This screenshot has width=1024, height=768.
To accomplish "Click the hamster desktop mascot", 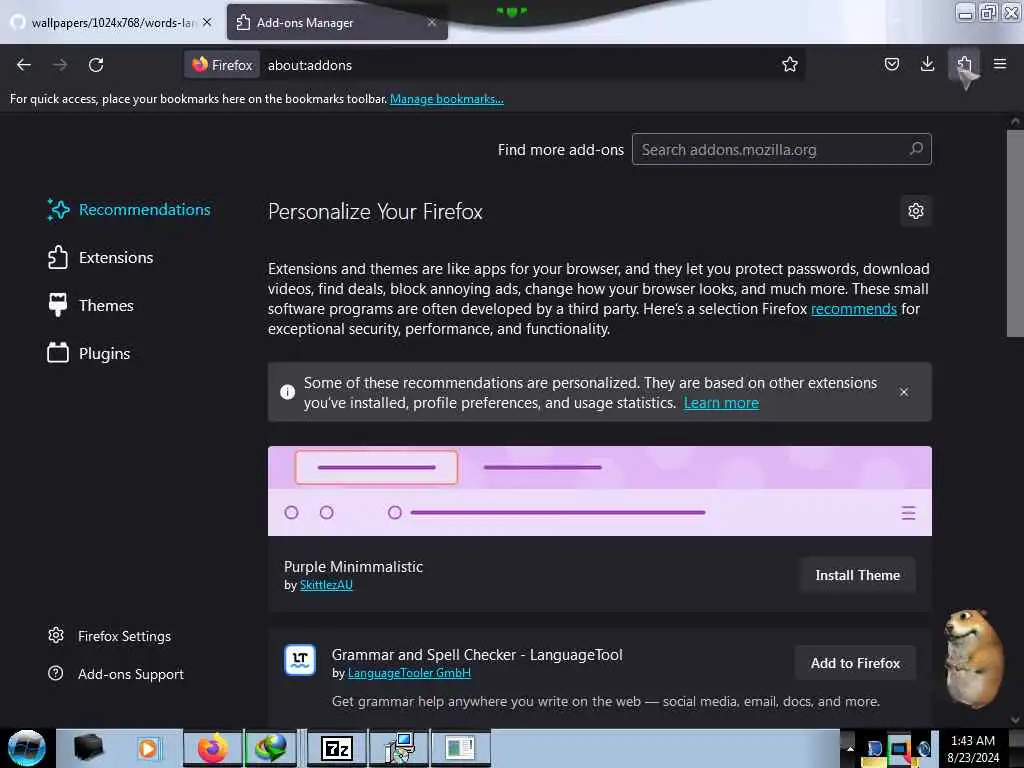I will click(974, 658).
